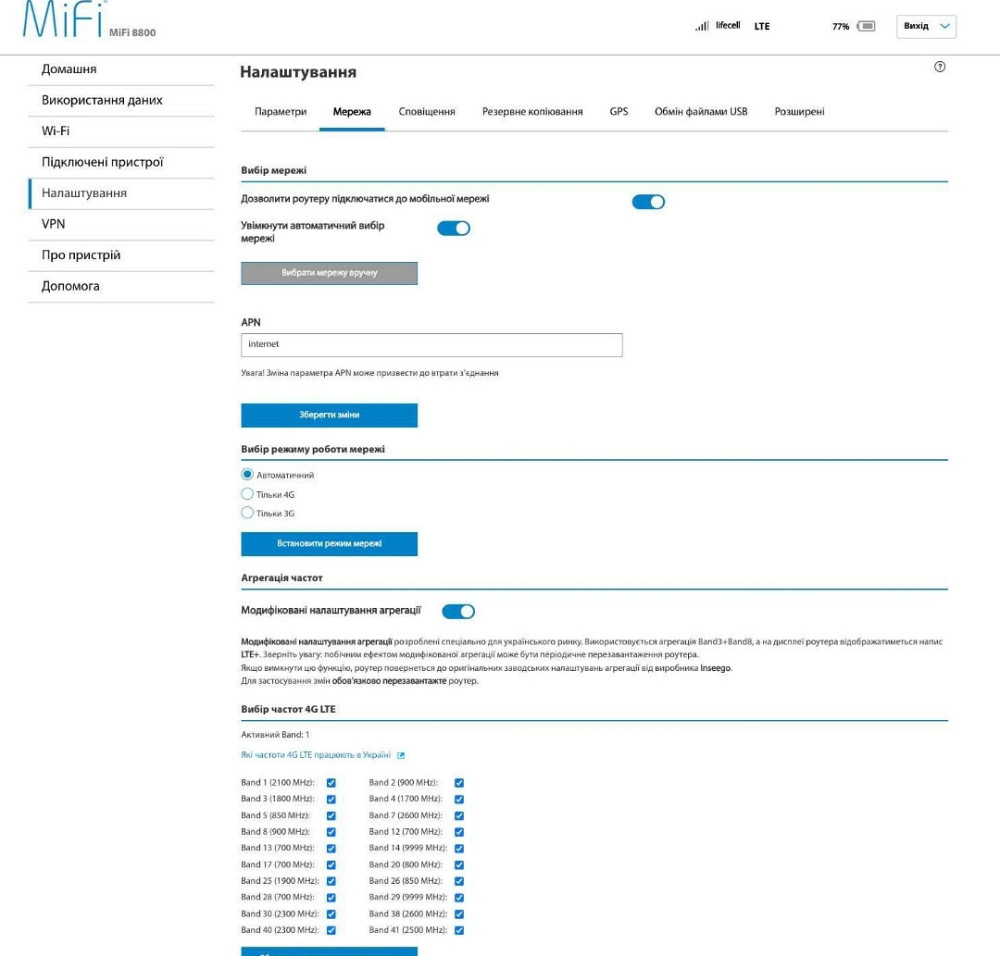
Task: Click the battery level icon
Action: click(866, 26)
